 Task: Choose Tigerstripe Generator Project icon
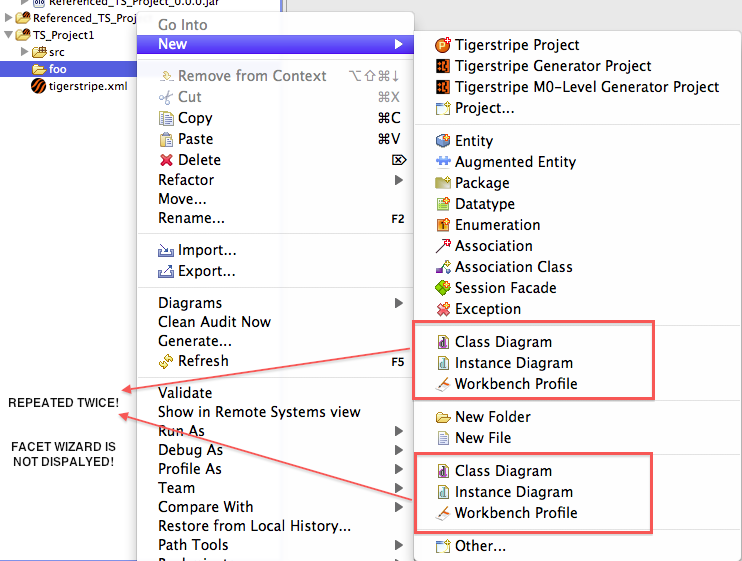point(443,66)
